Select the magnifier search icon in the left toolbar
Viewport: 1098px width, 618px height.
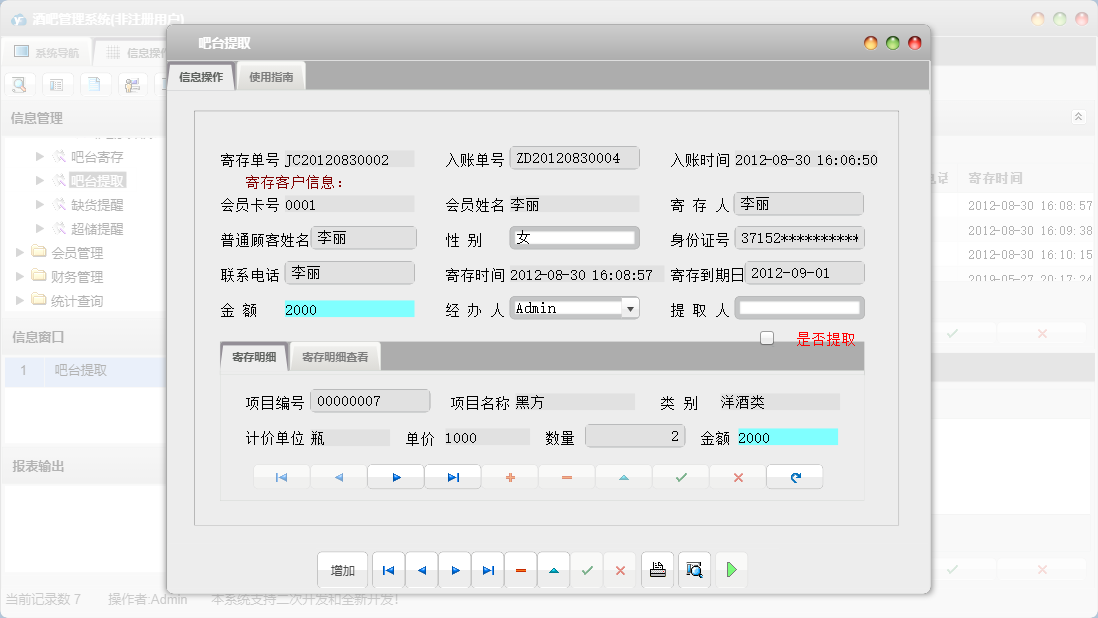18,84
